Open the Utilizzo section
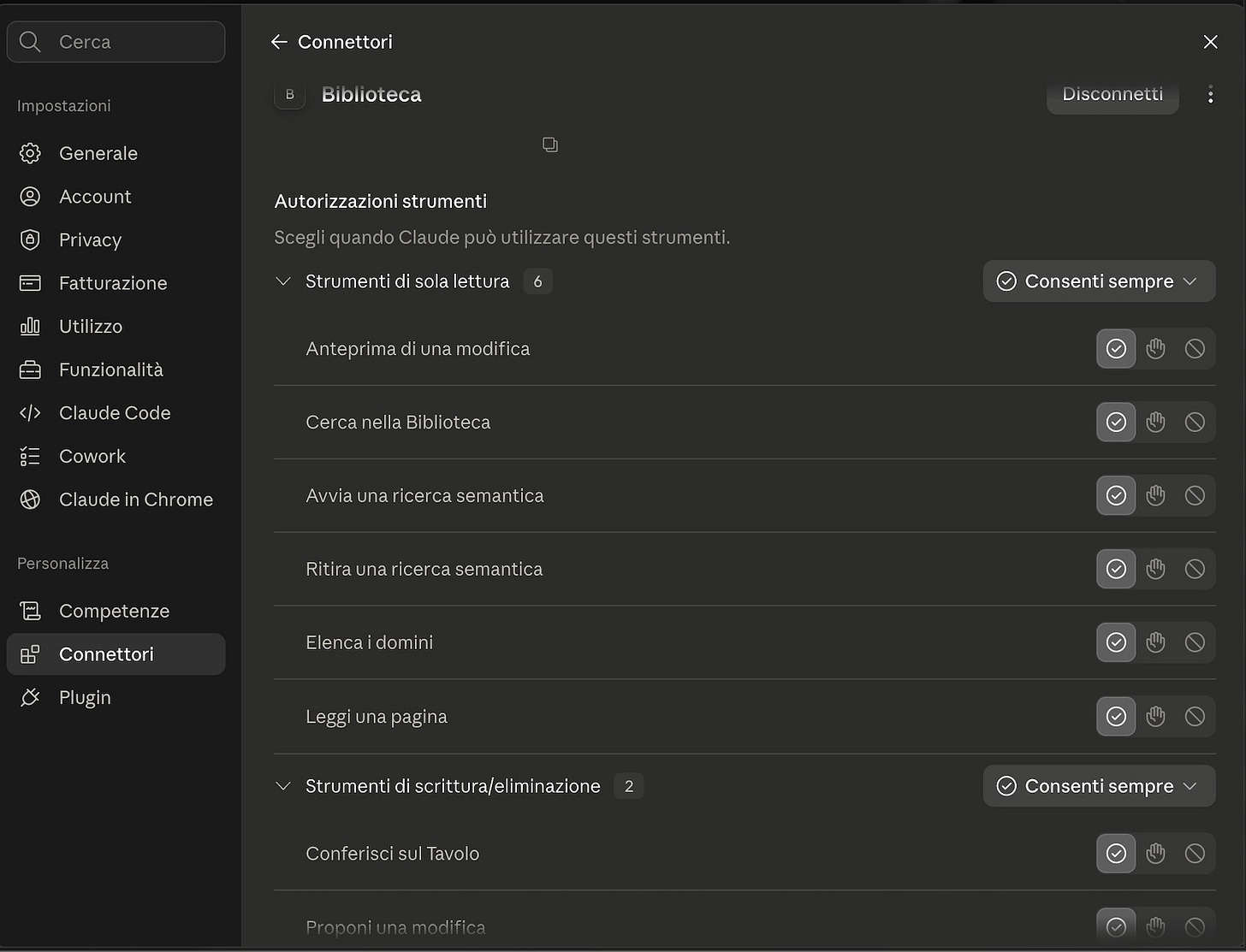 pyautogui.click(x=116, y=327)
